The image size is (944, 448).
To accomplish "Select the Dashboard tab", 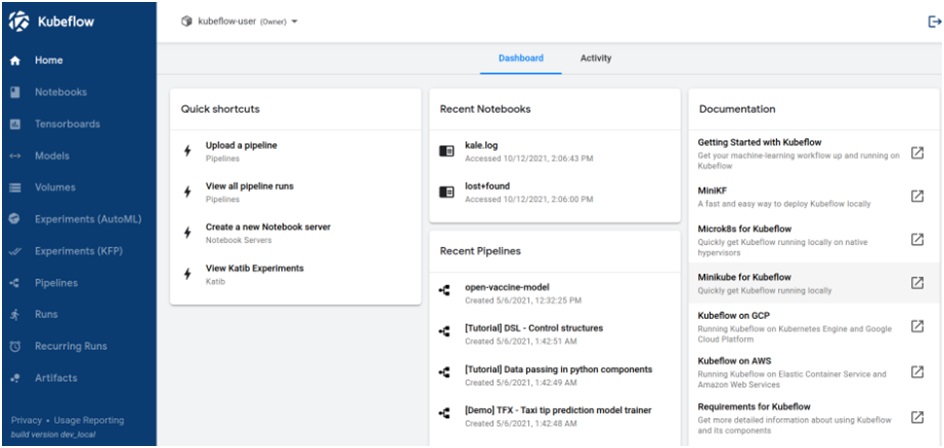I will coord(521,58).
